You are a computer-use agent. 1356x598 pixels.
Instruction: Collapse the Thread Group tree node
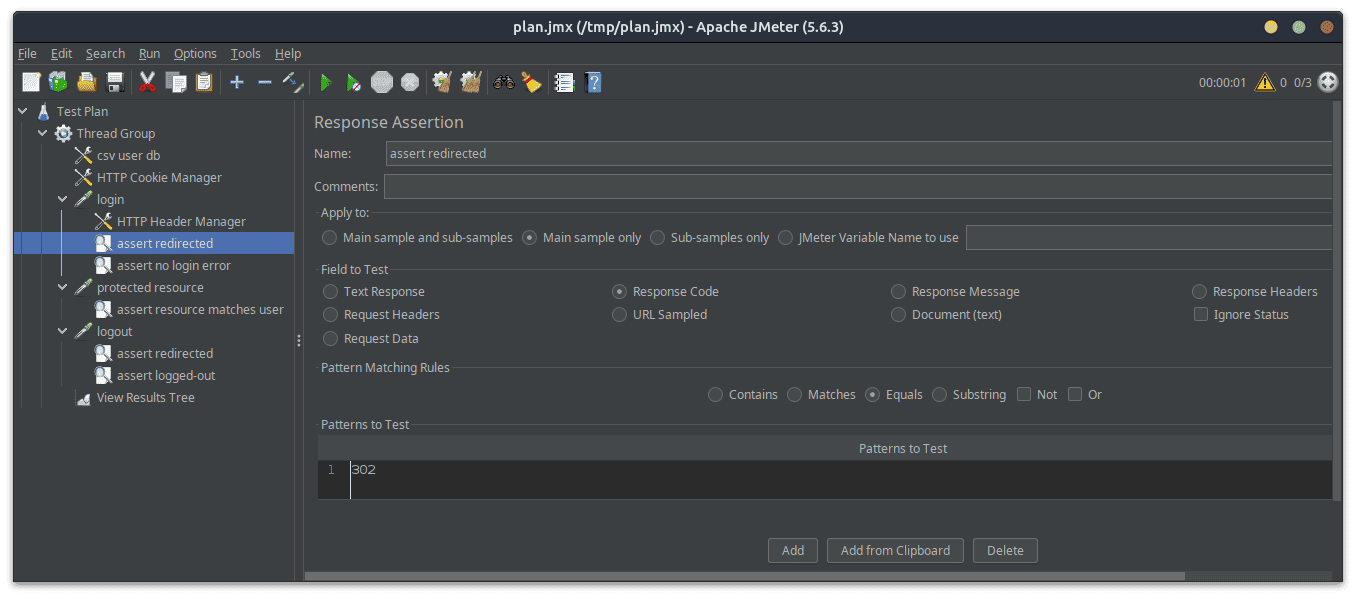point(43,133)
